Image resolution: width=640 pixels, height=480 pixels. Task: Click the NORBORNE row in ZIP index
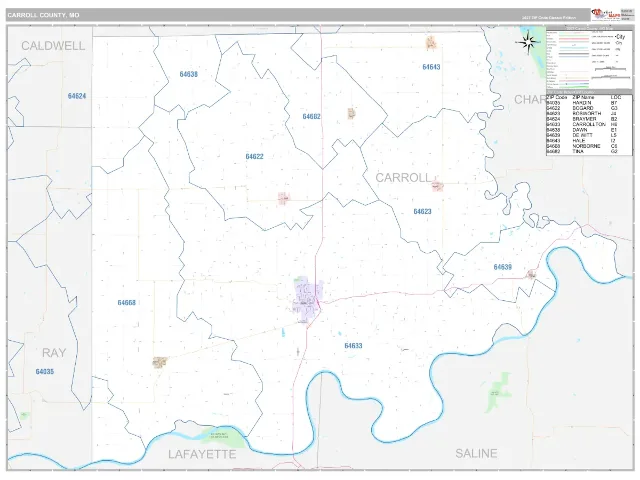point(584,146)
